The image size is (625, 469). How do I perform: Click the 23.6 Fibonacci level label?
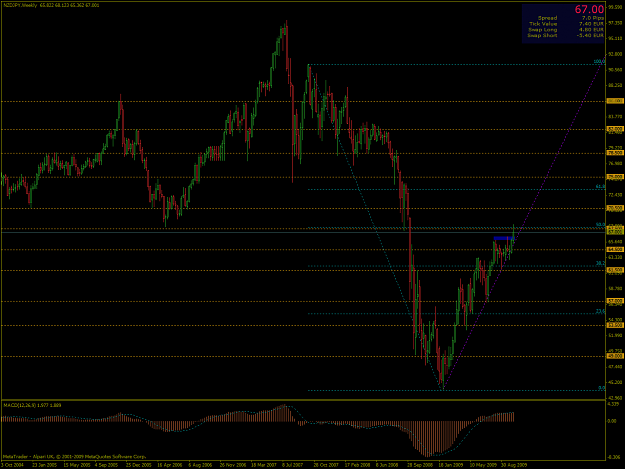click(x=600, y=311)
